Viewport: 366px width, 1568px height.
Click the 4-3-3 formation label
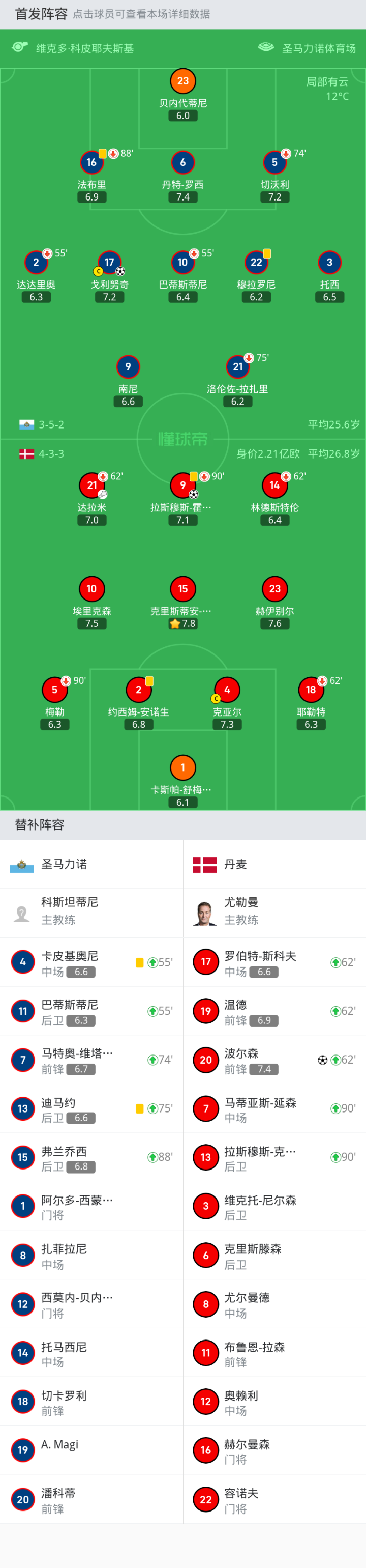tap(51, 454)
